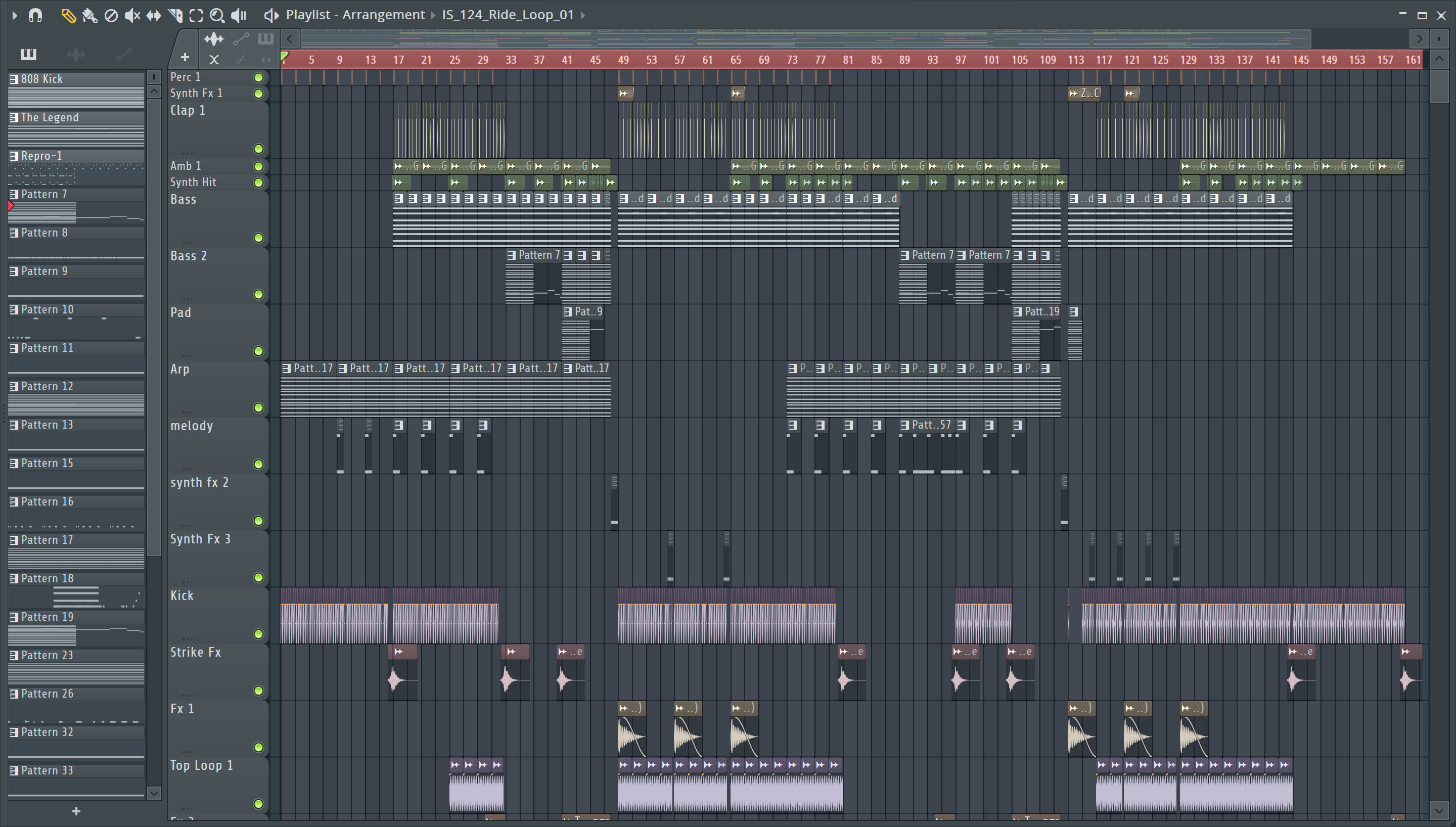The width and height of the screenshot is (1456, 827).
Task: Mute the Synth Fx 1 track
Action: [258, 94]
